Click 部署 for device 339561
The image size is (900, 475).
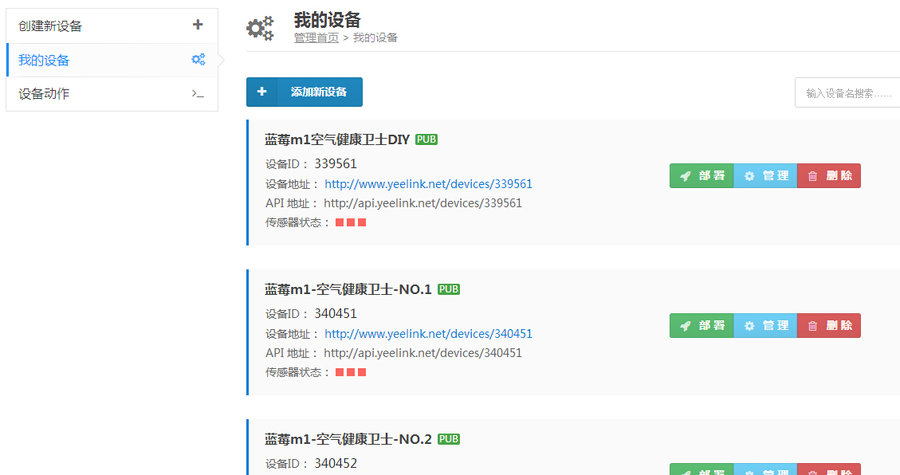pyautogui.click(x=701, y=176)
